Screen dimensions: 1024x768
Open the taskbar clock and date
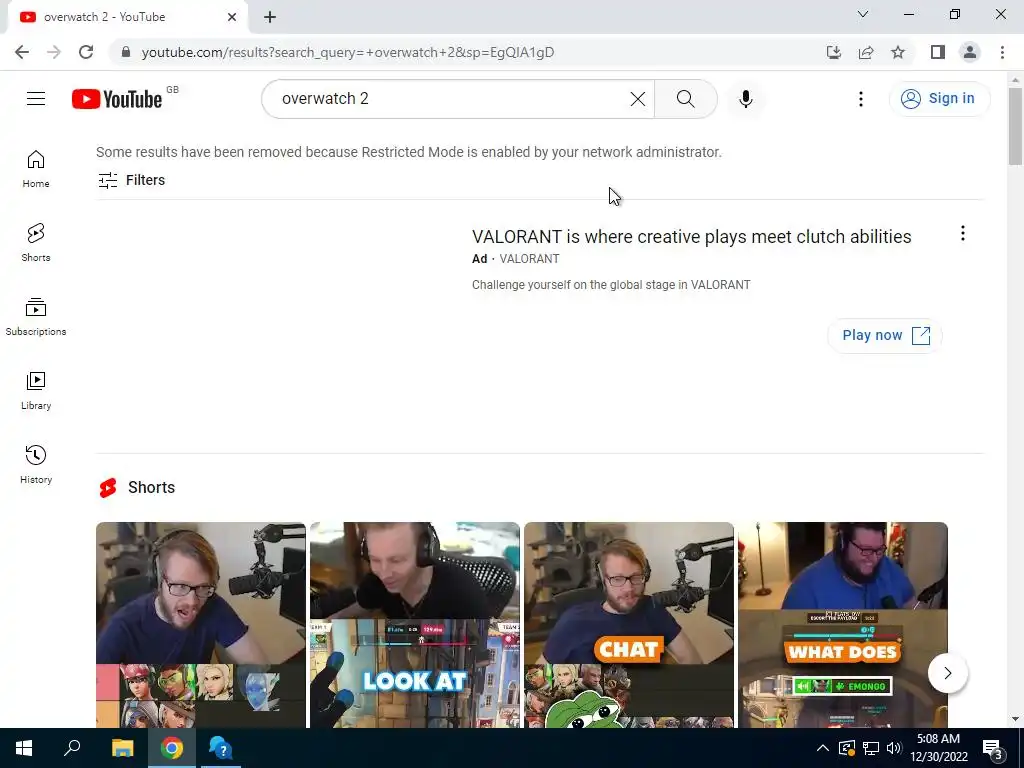(x=938, y=748)
